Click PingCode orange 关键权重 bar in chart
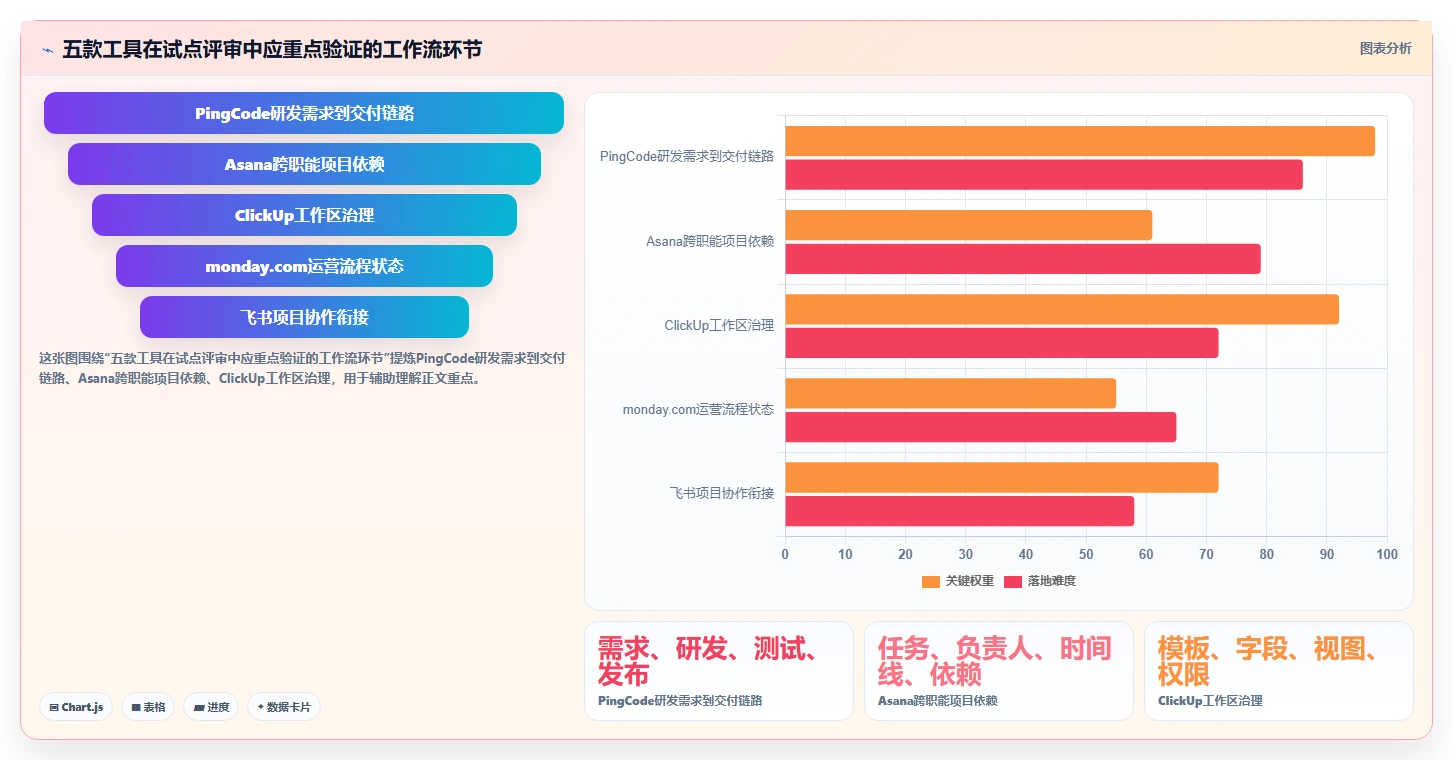Image resolution: width=1453 pixels, height=760 pixels. coord(1080,141)
